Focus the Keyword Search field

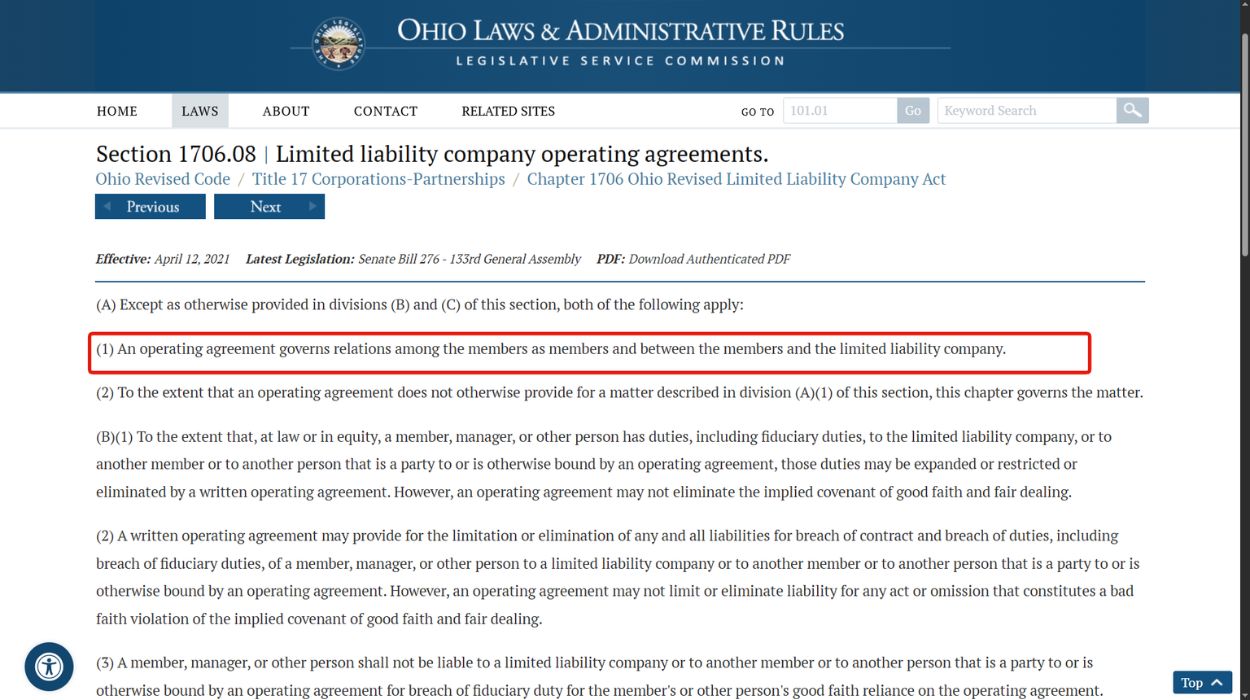[1026, 111]
